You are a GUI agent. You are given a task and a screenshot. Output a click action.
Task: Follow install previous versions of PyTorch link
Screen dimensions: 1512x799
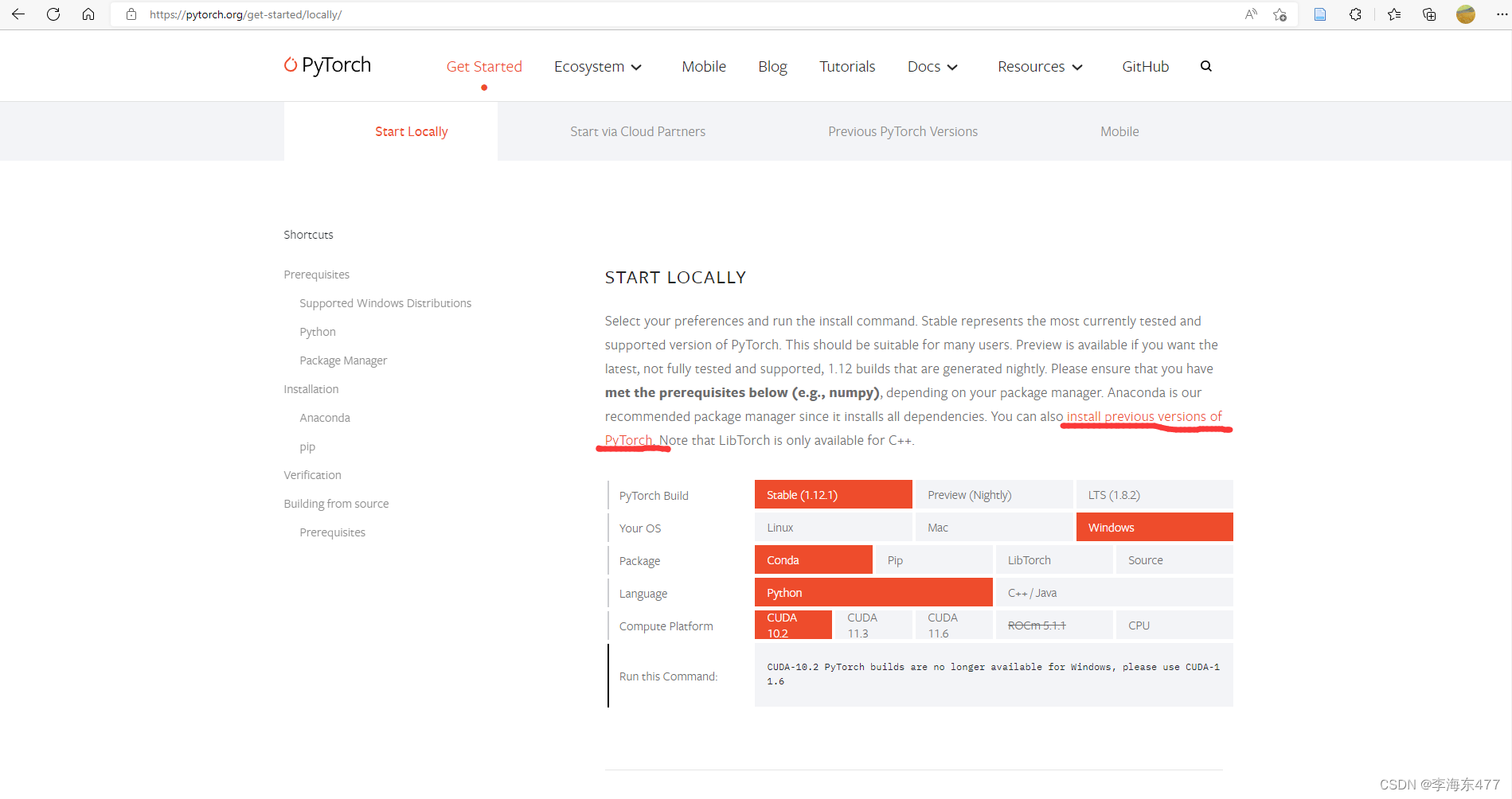coord(1144,416)
